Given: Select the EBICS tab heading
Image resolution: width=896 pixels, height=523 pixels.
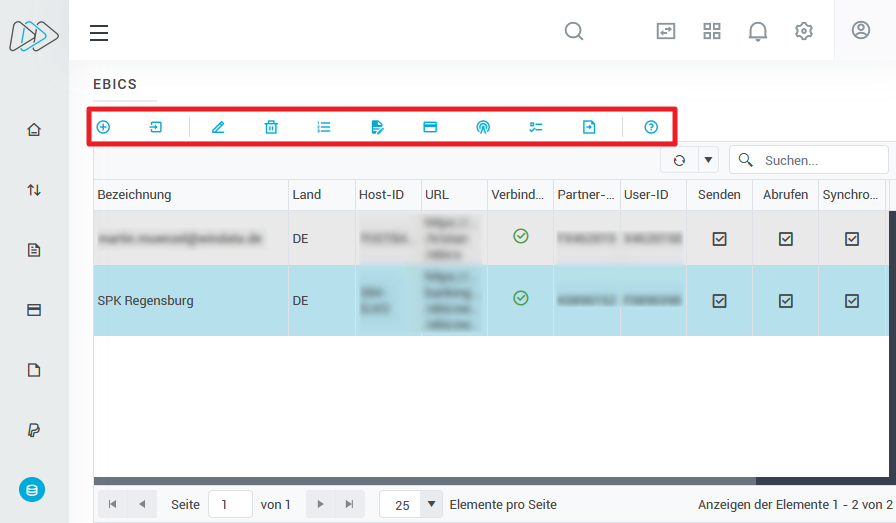Looking at the screenshot, I should [115, 84].
